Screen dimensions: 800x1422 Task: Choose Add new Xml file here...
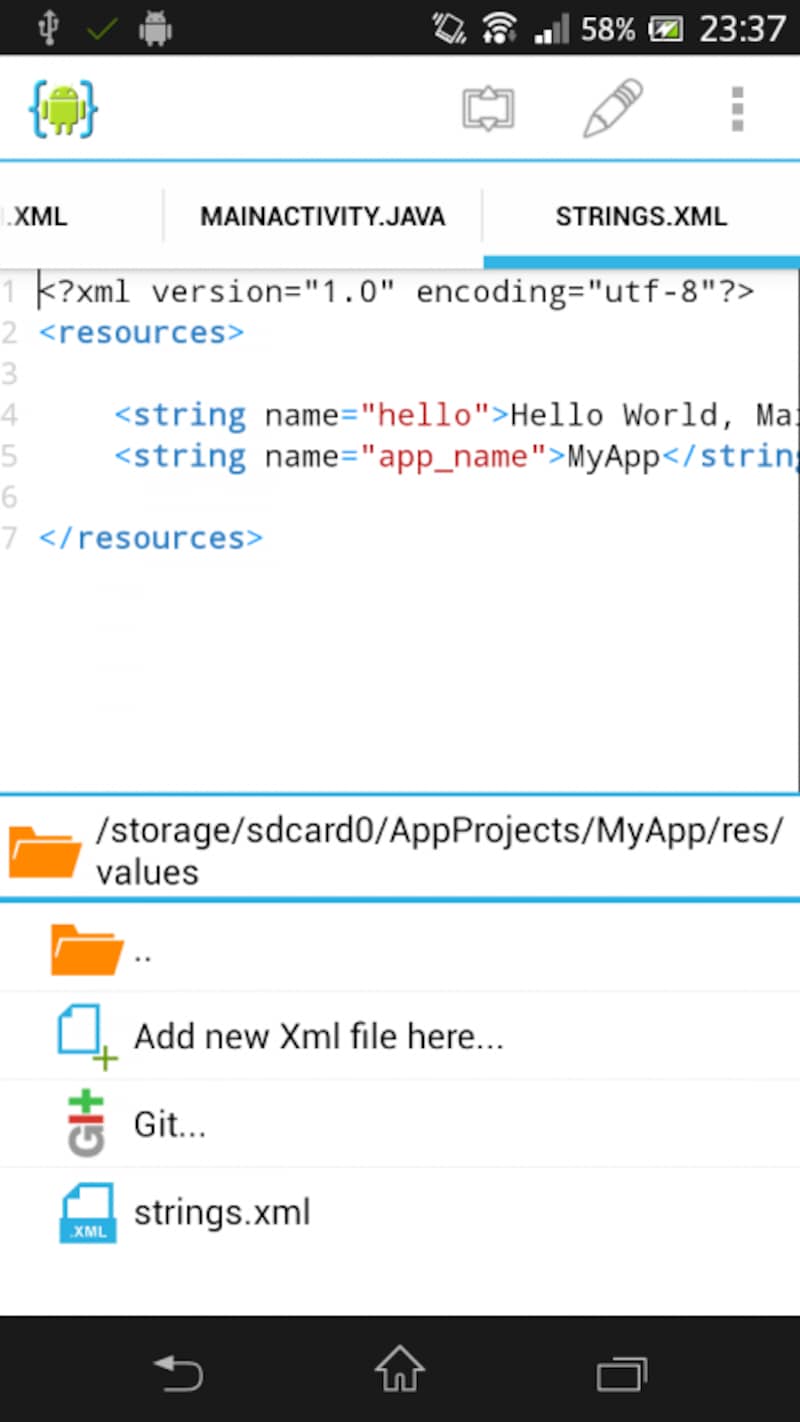318,1037
